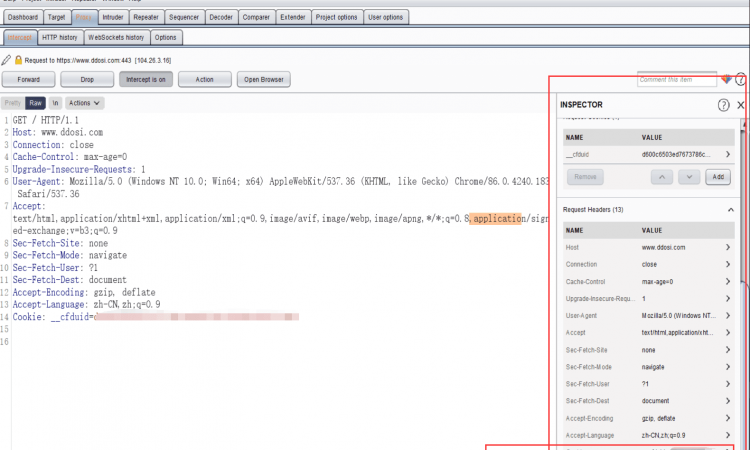This screenshot has width=750, height=450.
Task: Expand the Accept header row
Action: point(728,332)
